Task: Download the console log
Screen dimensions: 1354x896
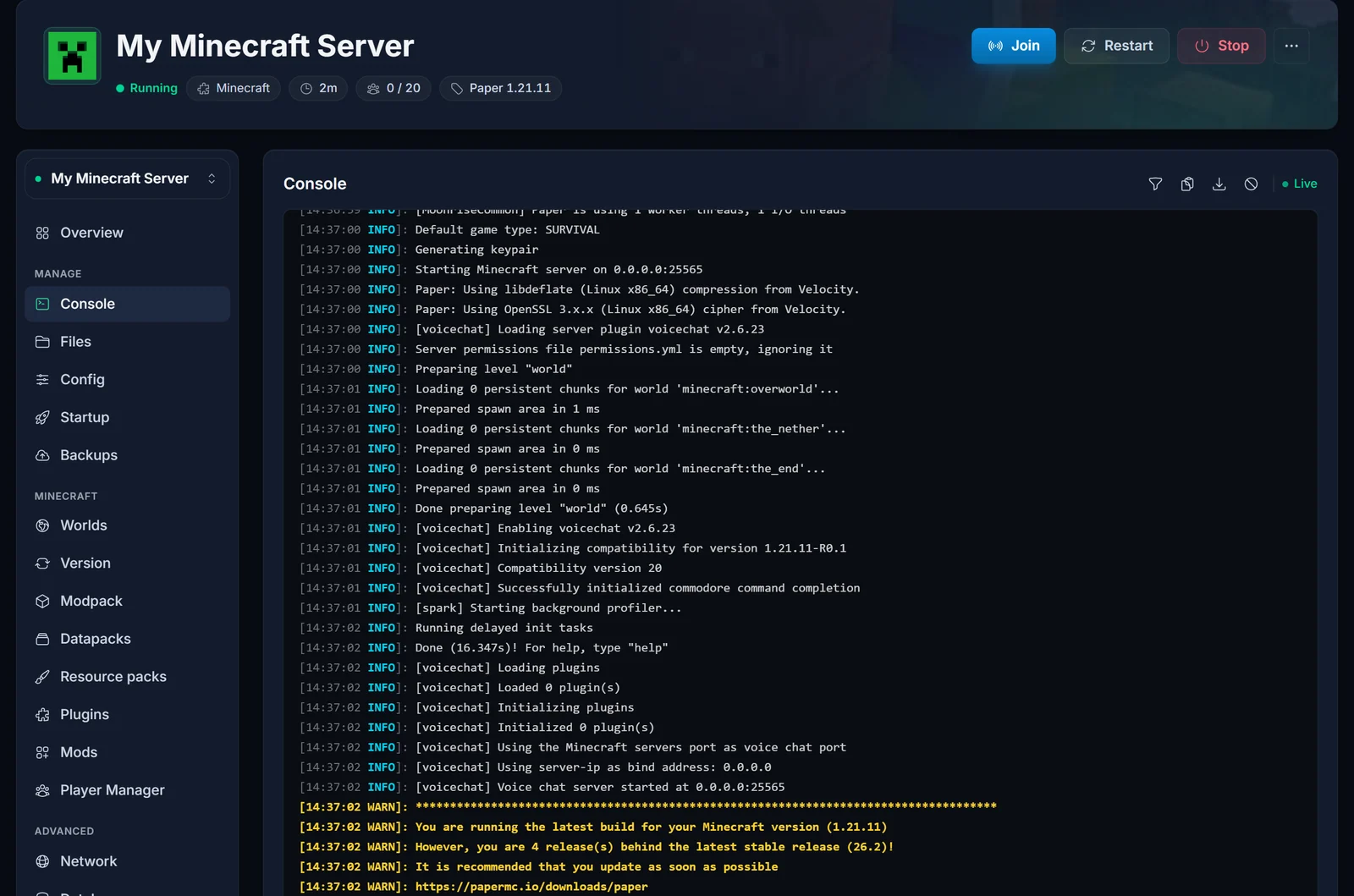Action: [1219, 184]
